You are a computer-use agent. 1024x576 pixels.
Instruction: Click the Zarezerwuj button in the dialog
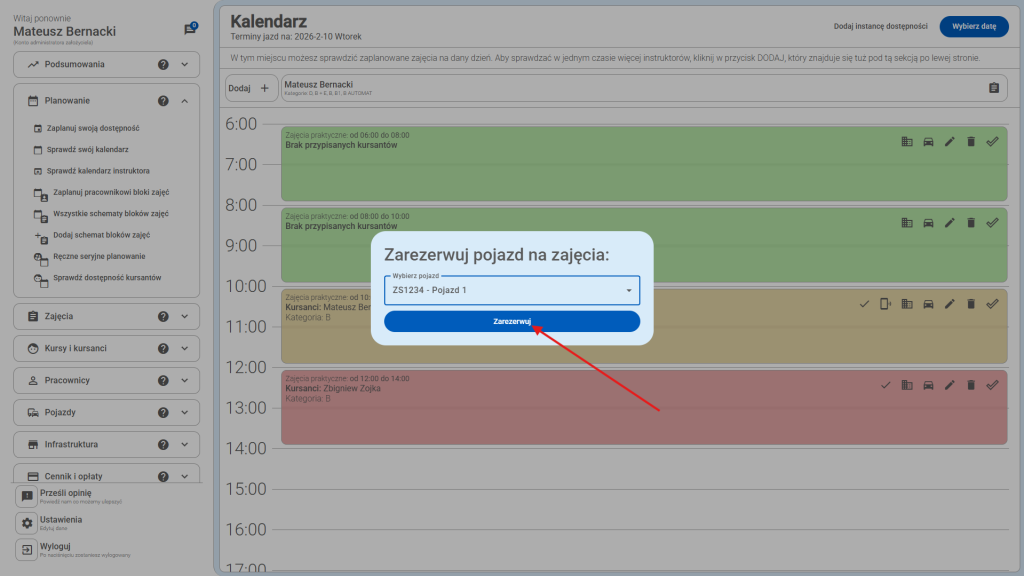pos(511,321)
